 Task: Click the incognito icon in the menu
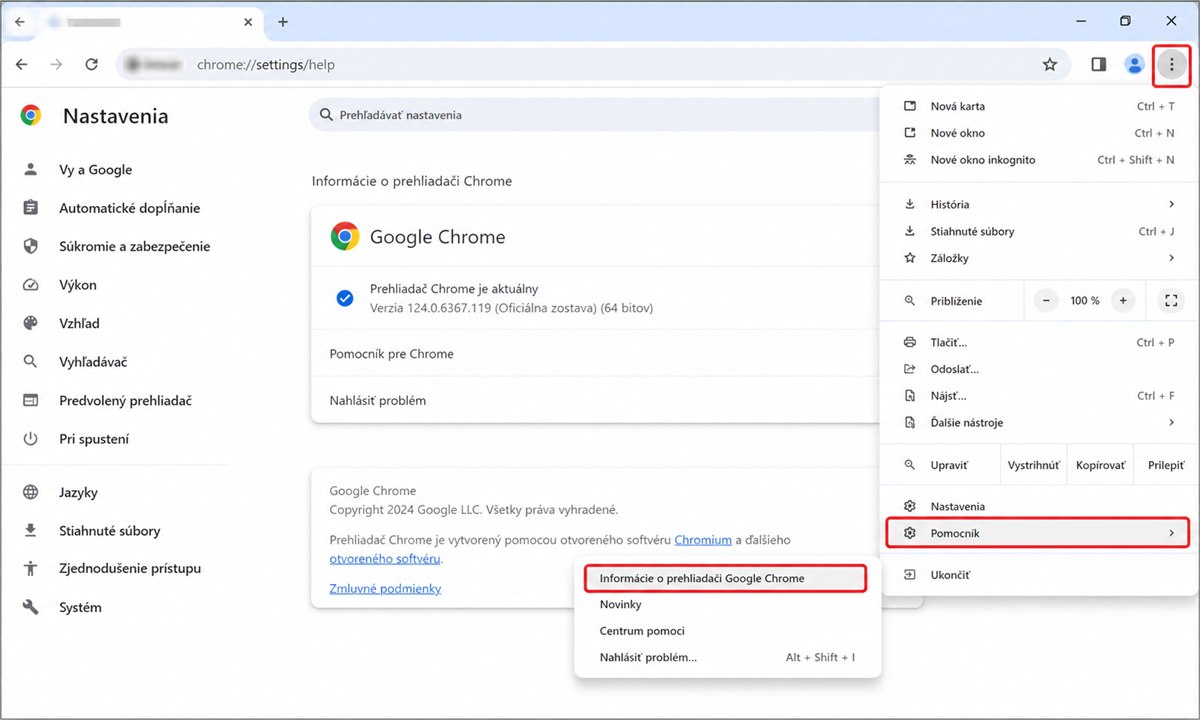tap(910, 160)
